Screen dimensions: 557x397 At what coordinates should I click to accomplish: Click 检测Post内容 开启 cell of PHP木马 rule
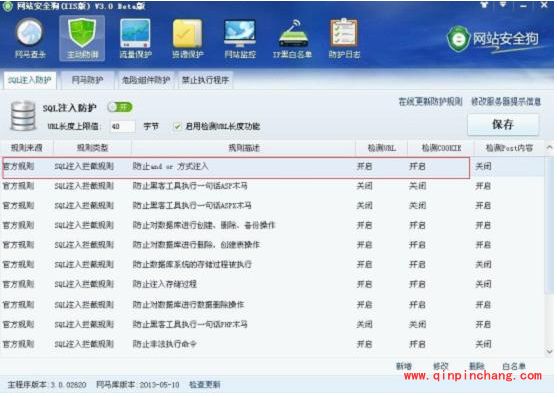point(483,324)
